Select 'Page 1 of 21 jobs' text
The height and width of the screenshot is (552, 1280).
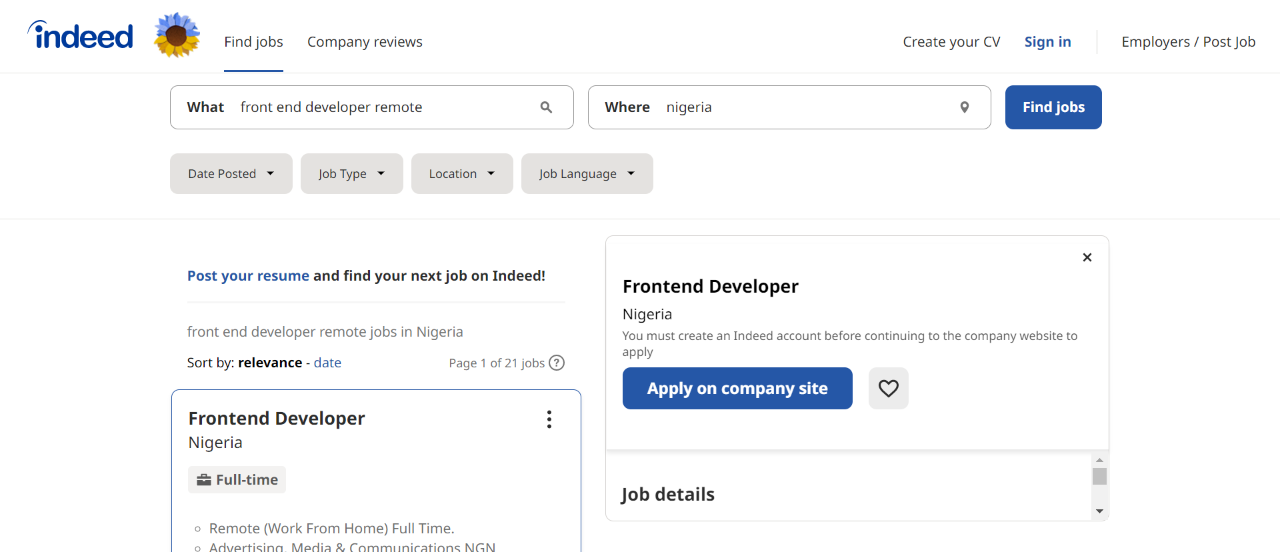497,363
